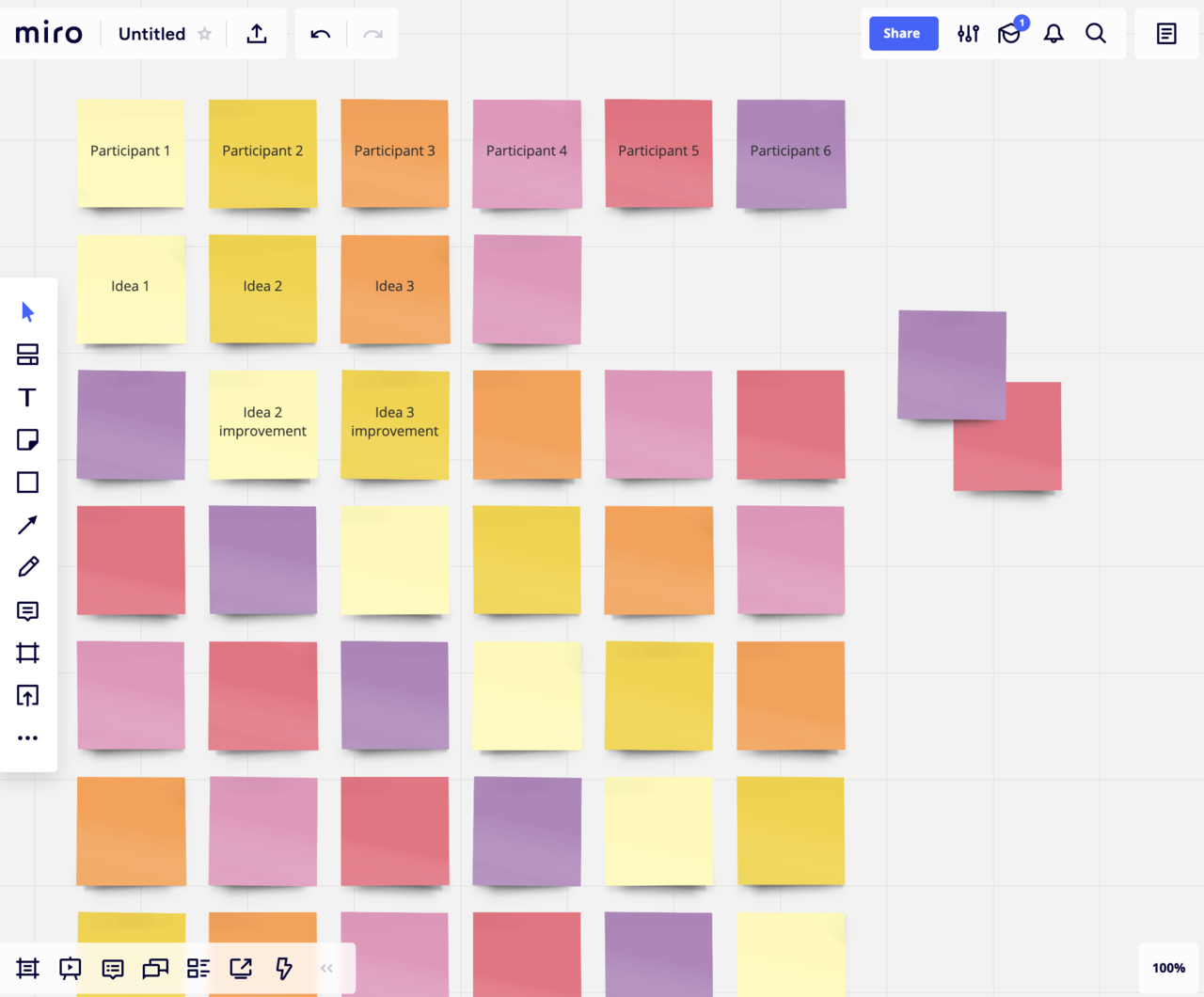Select the Idea 3 sticky note
The height and width of the screenshot is (997, 1204).
point(395,289)
